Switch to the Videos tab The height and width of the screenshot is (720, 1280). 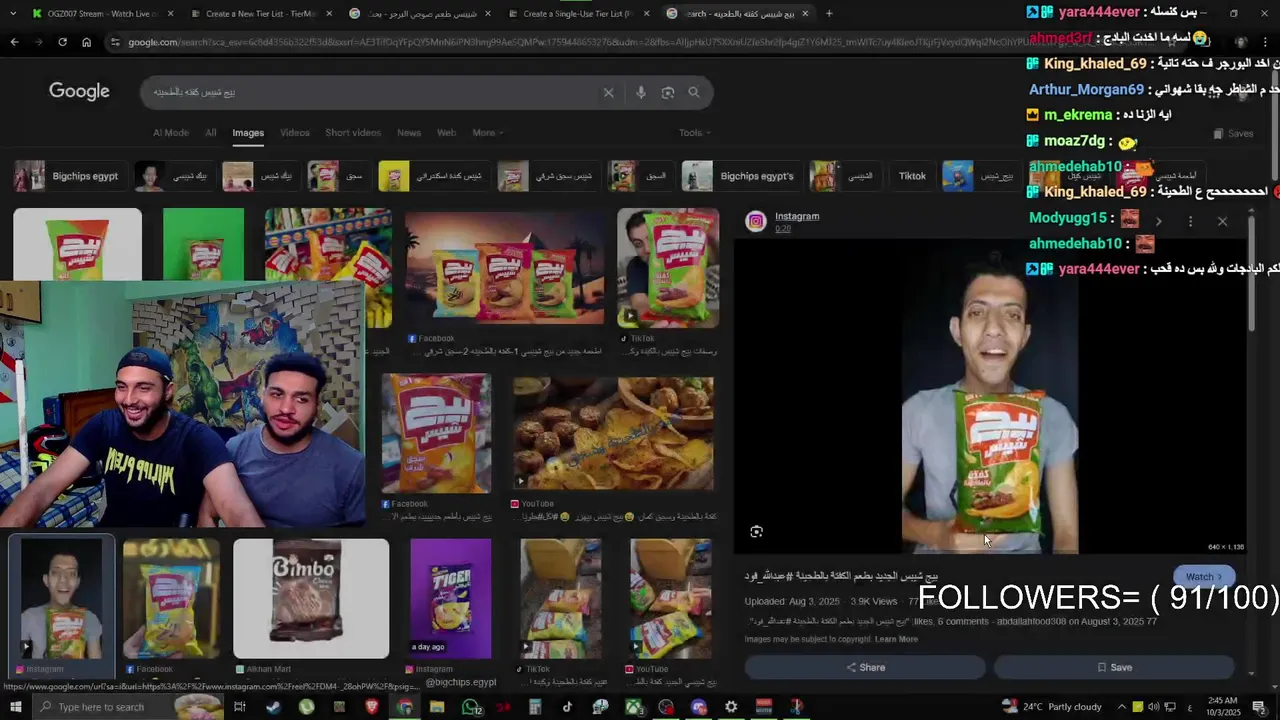click(295, 133)
